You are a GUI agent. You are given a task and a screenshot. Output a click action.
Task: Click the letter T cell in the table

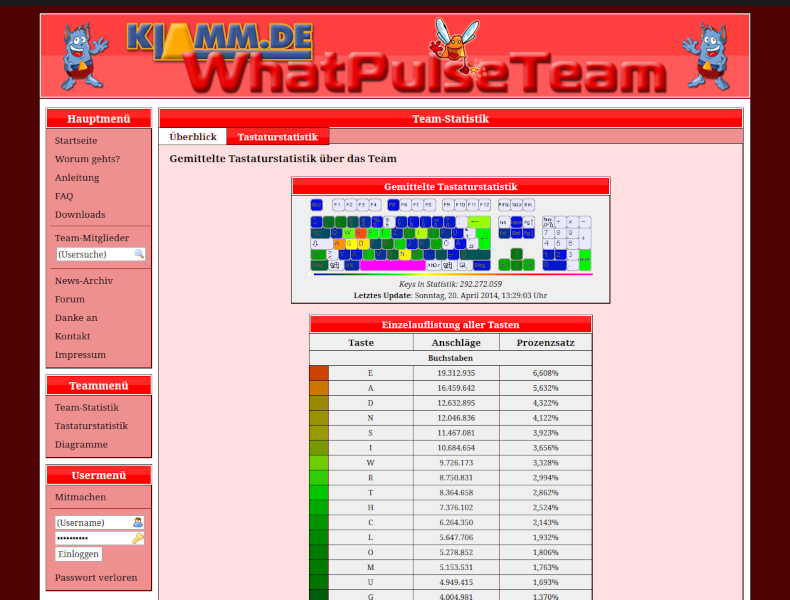(371, 493)
